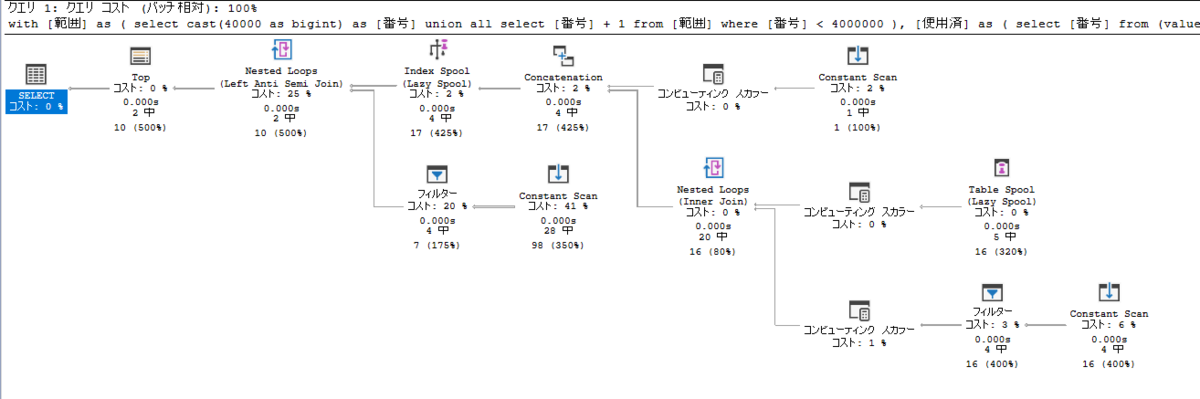Click the '1 (100%)' row estimate
The image size is (1200, 399).
[x=857, y=128]
